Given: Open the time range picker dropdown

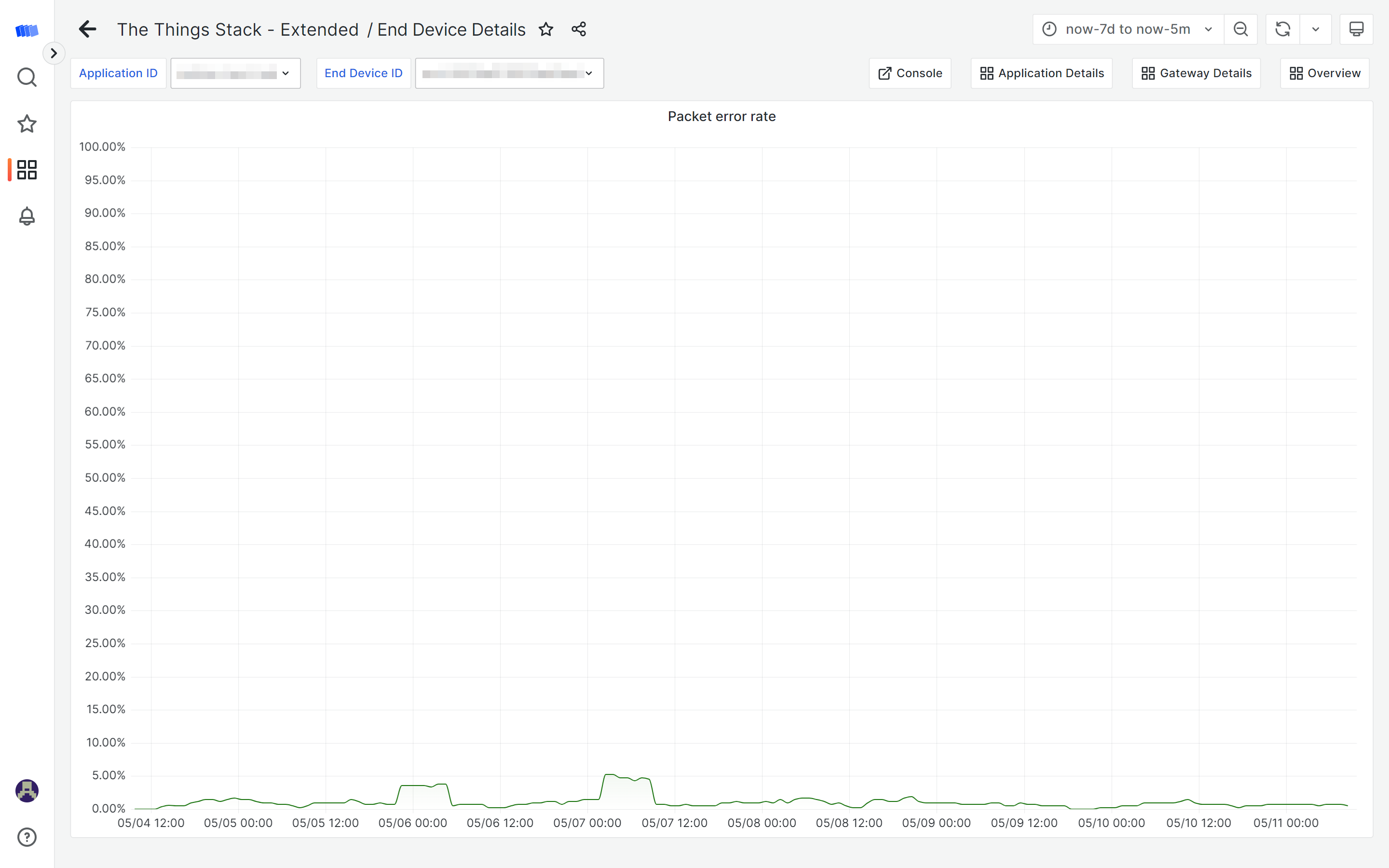Looking at the screenshot, I should click(x=1127, y=29).
